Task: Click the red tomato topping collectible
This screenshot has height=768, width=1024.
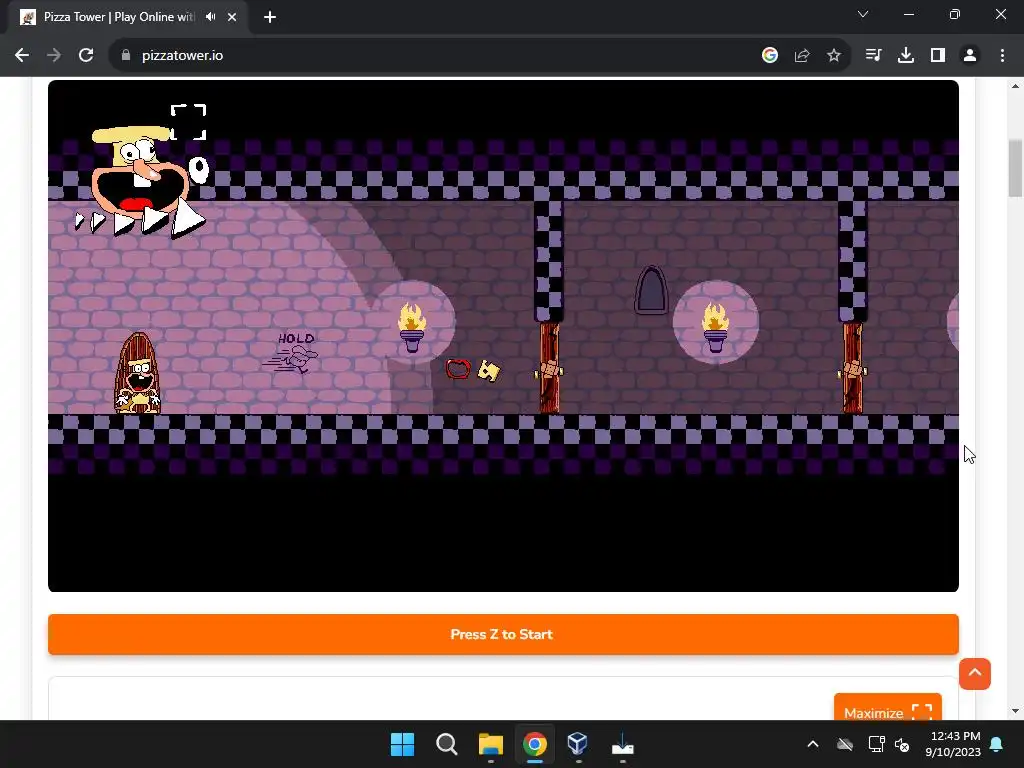Action: point(458,369)
